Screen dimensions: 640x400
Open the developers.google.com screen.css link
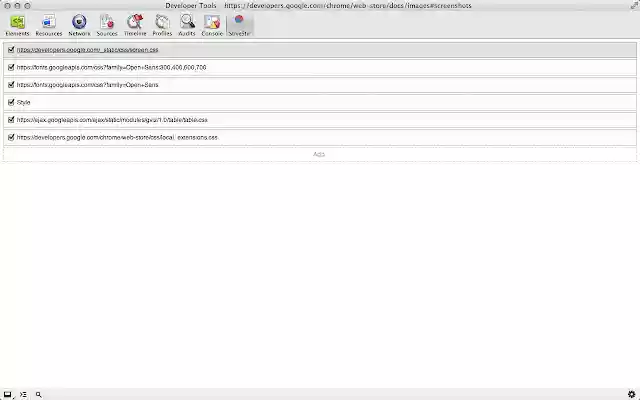click(x=87, y=50)
